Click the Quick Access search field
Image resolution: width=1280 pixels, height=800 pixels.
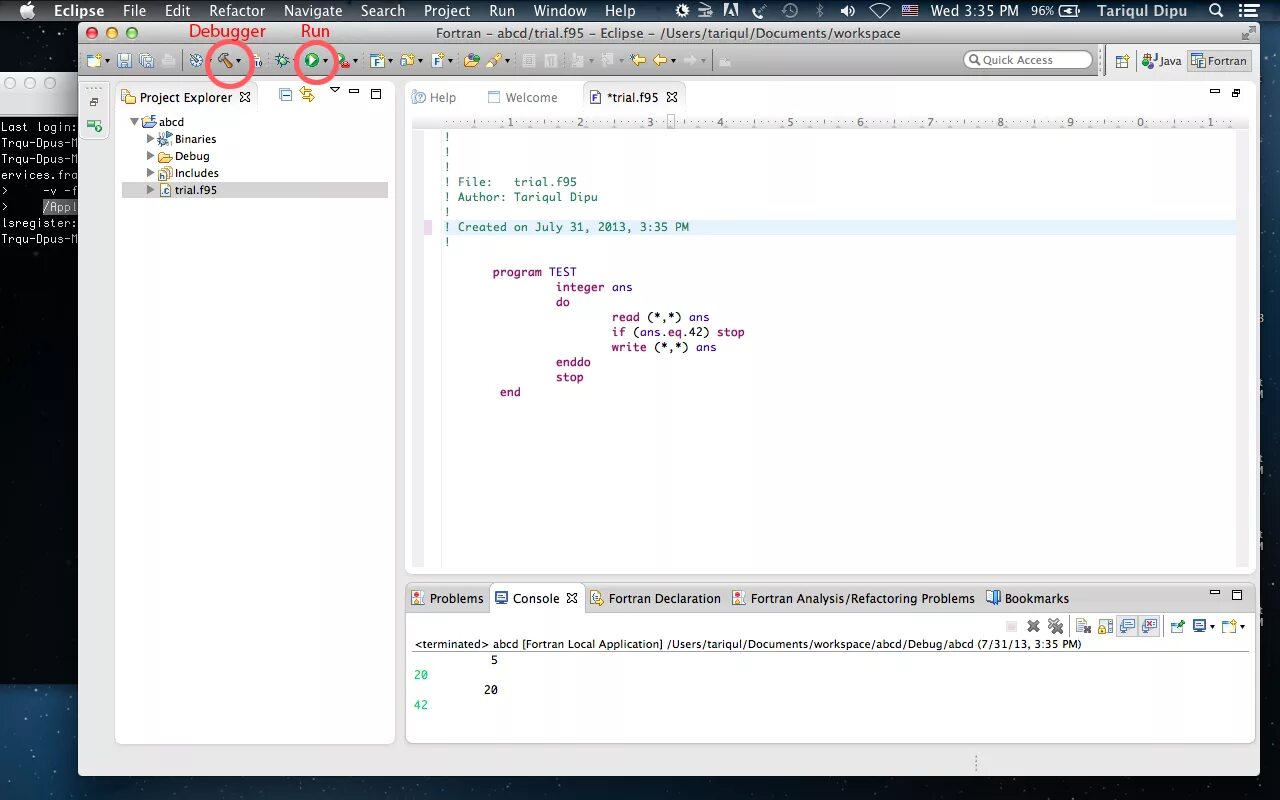1028,60
